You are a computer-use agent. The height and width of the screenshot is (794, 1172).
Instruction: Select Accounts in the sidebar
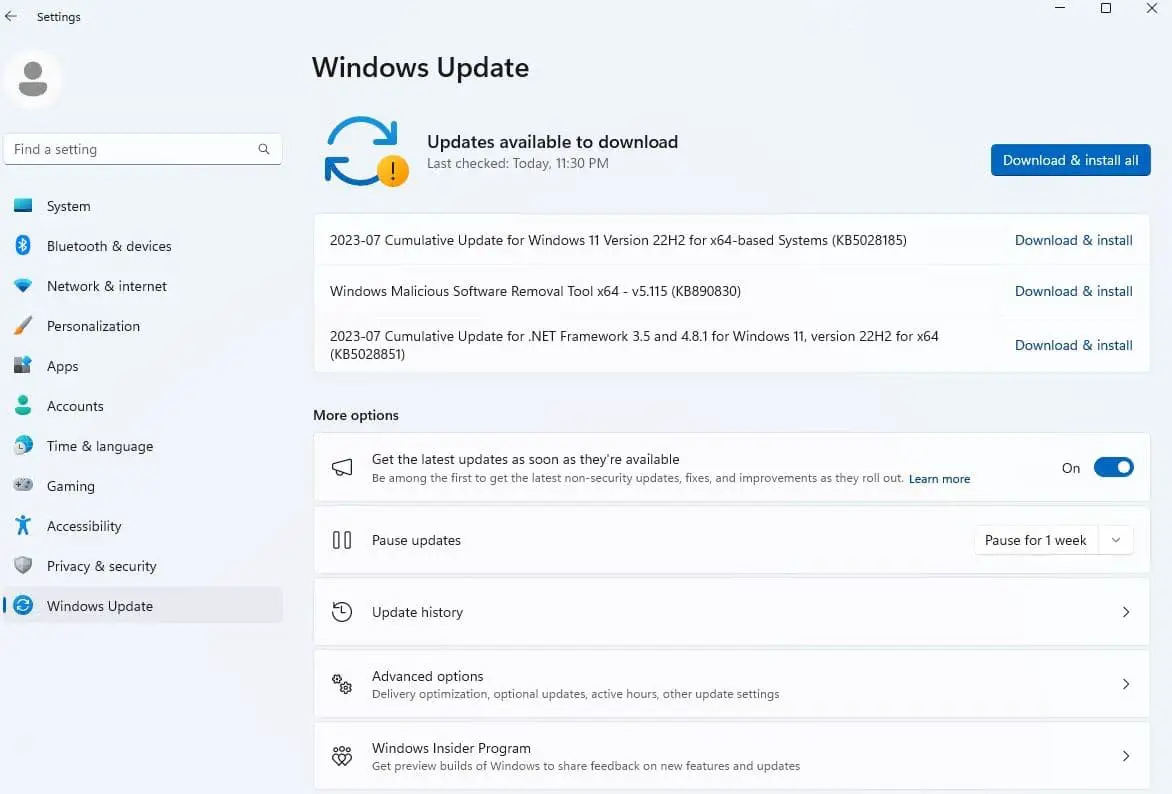75,406
